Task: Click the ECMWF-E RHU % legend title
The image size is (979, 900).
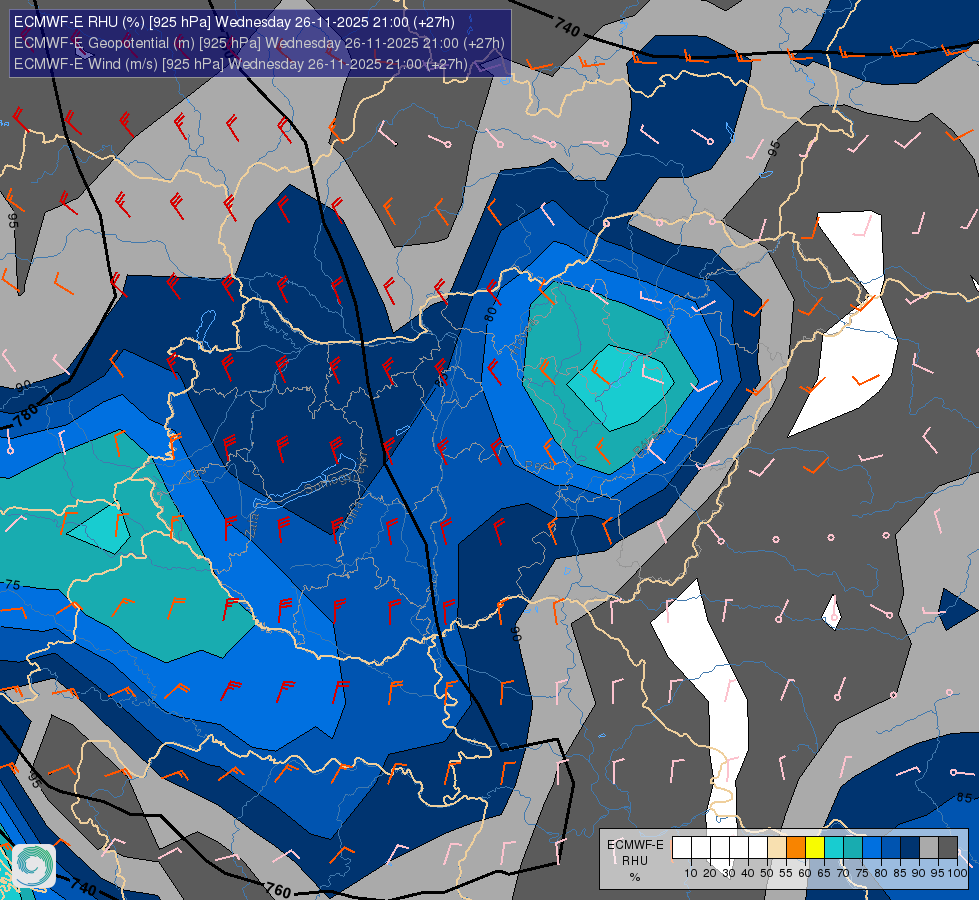Action: (x=635, y=860)
